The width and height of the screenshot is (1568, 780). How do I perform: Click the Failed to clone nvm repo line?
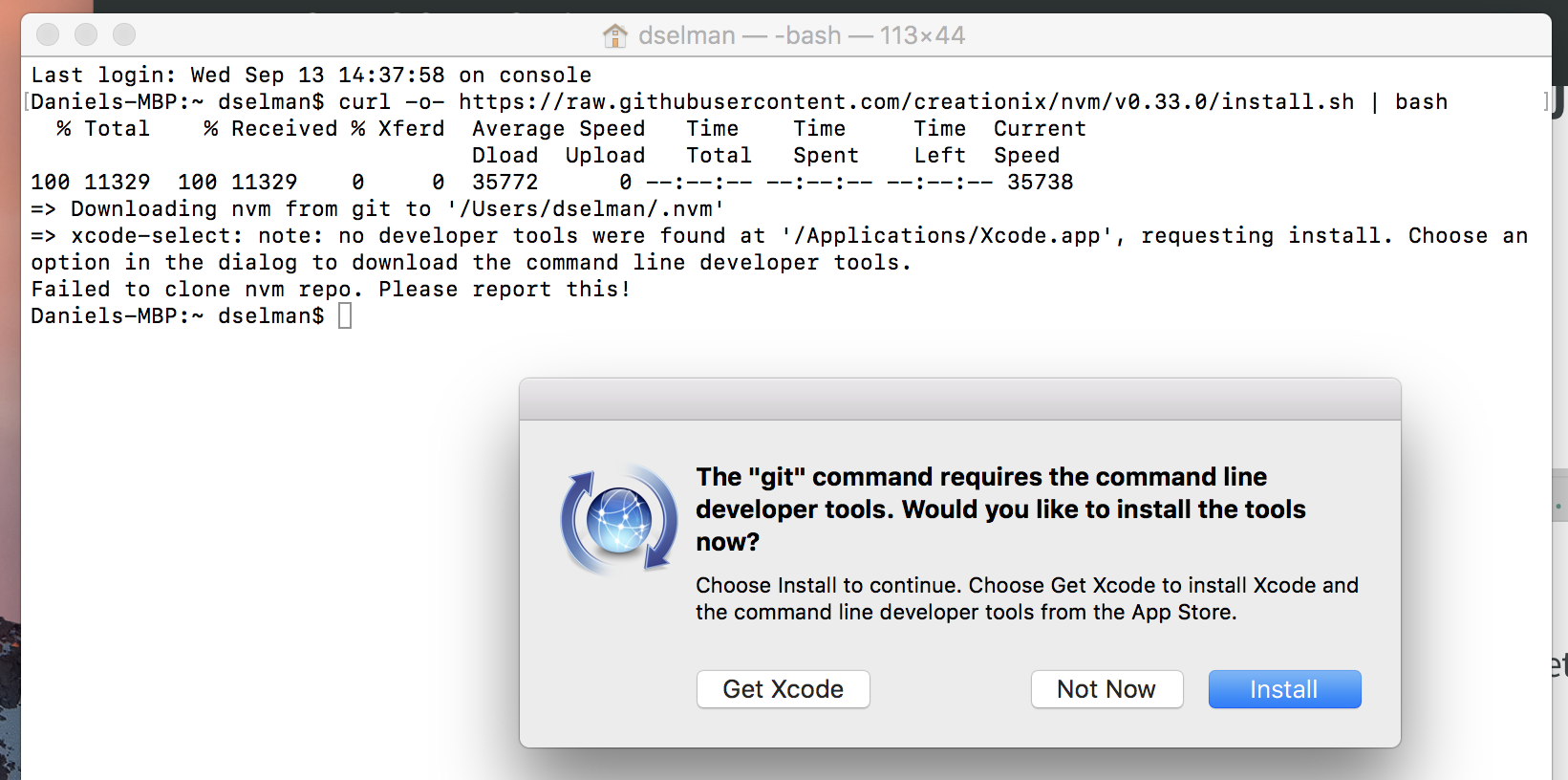tap(331, 289)
